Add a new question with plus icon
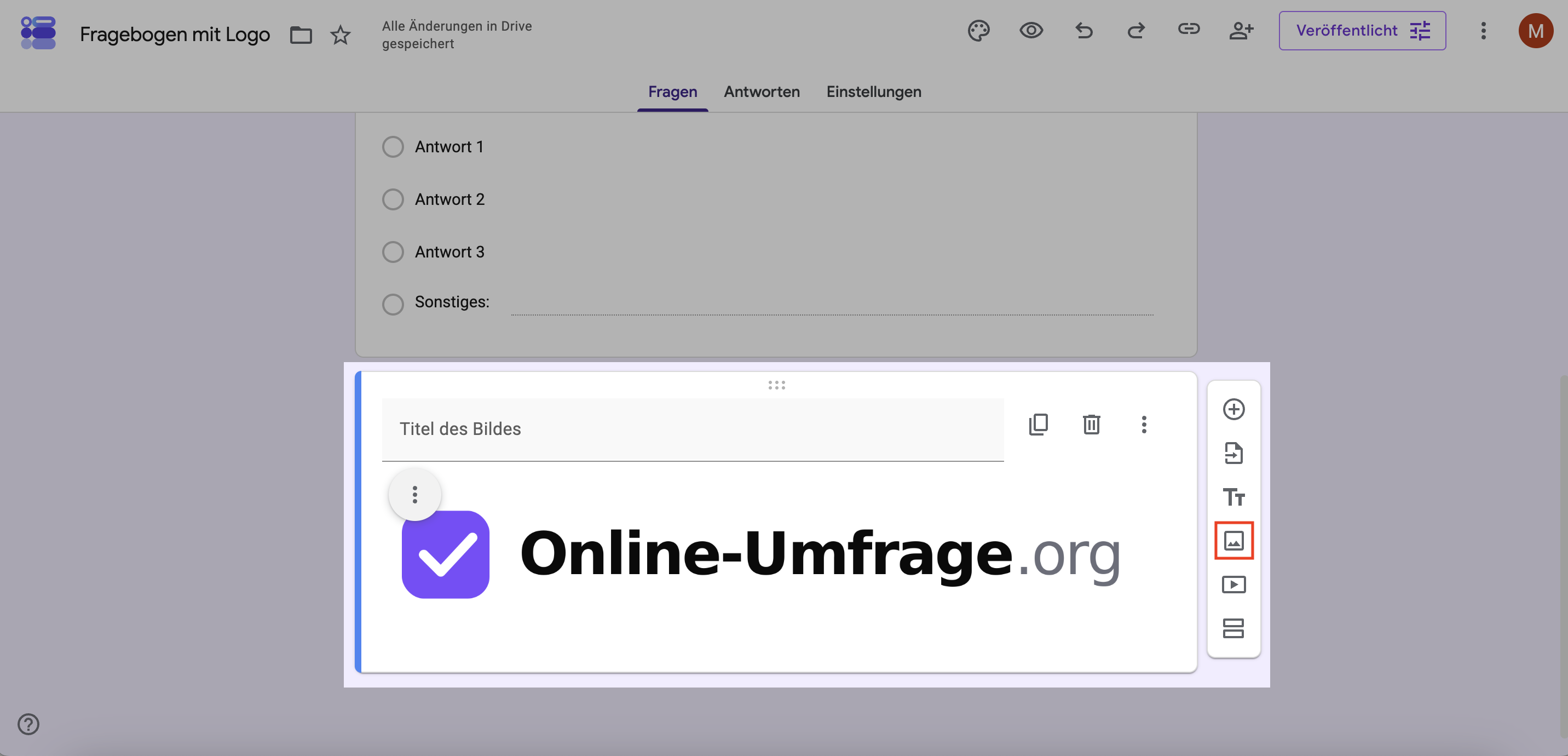Image resolution: width=1568 pixels, height=756 pixels. pyautogui.click(x=1233, y=409)
